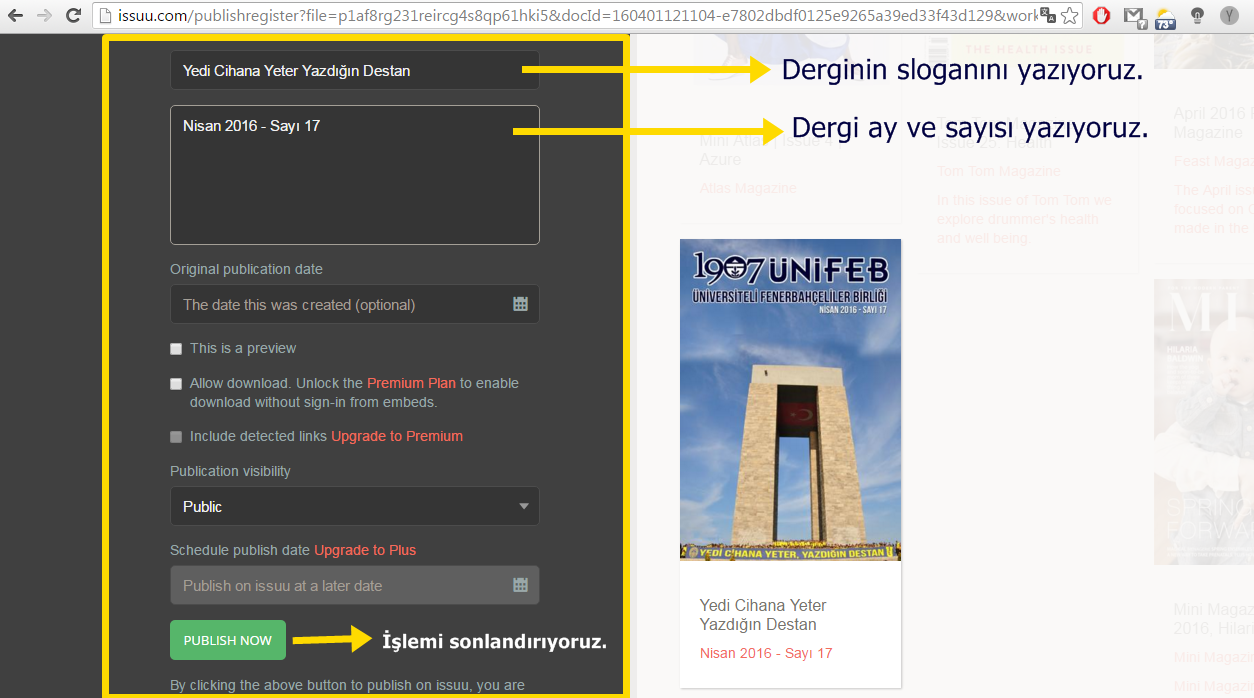Bookmark this page with the star icon
This screenshot has width=1254, height=698.
1069,16
